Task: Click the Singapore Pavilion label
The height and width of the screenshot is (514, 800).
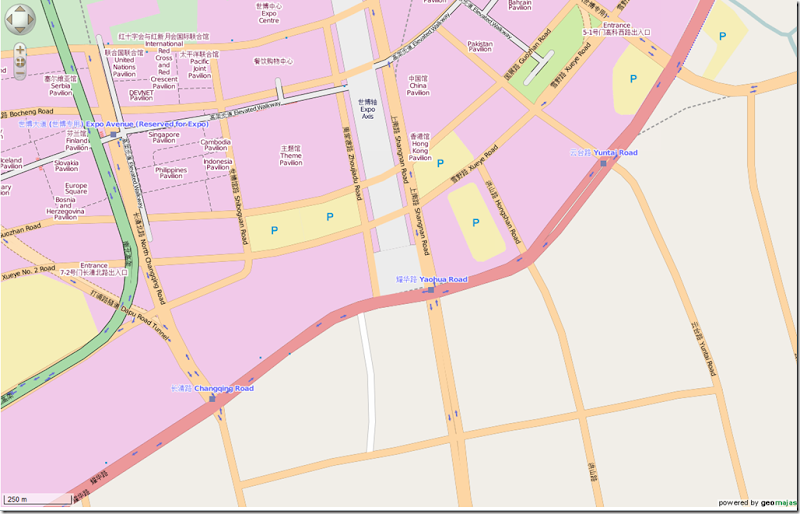Action: click(x=164, y=137)
